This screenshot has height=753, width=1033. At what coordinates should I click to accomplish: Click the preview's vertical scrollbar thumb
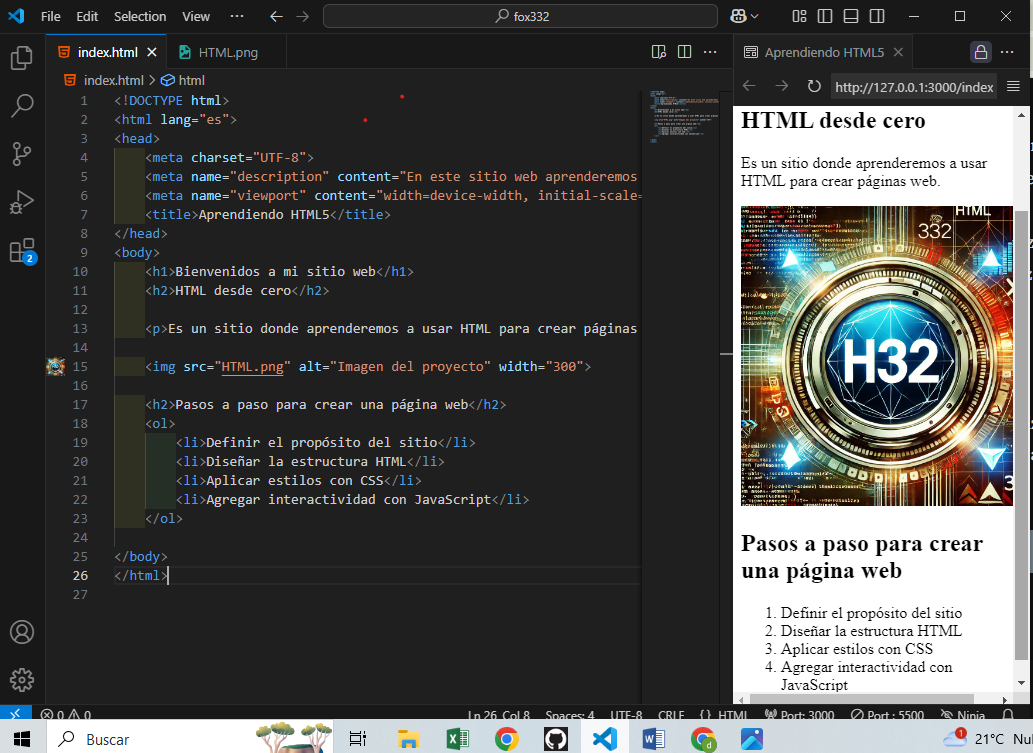click(1021, 435)
